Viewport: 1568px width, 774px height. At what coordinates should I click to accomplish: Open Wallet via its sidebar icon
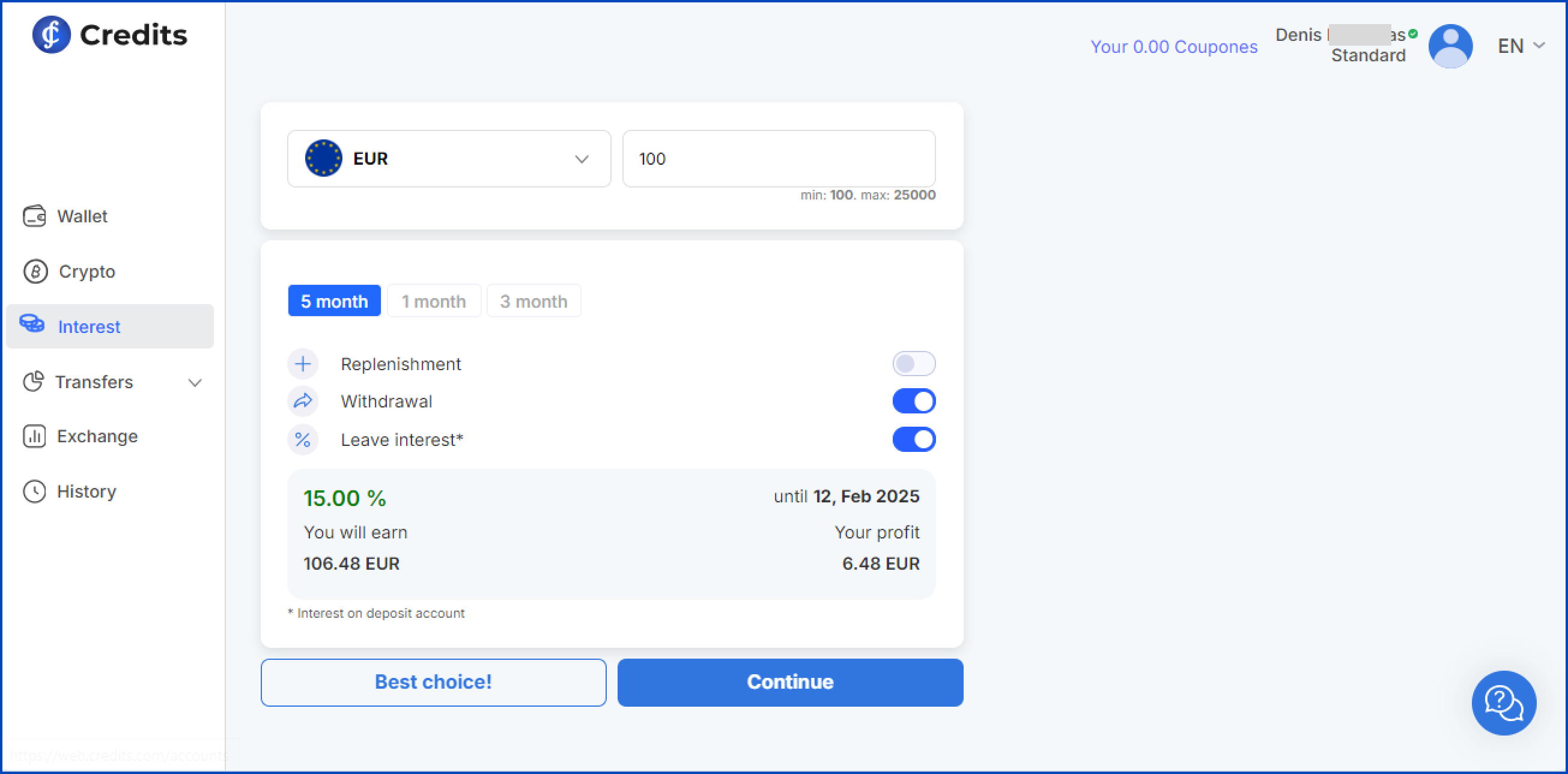34,216
